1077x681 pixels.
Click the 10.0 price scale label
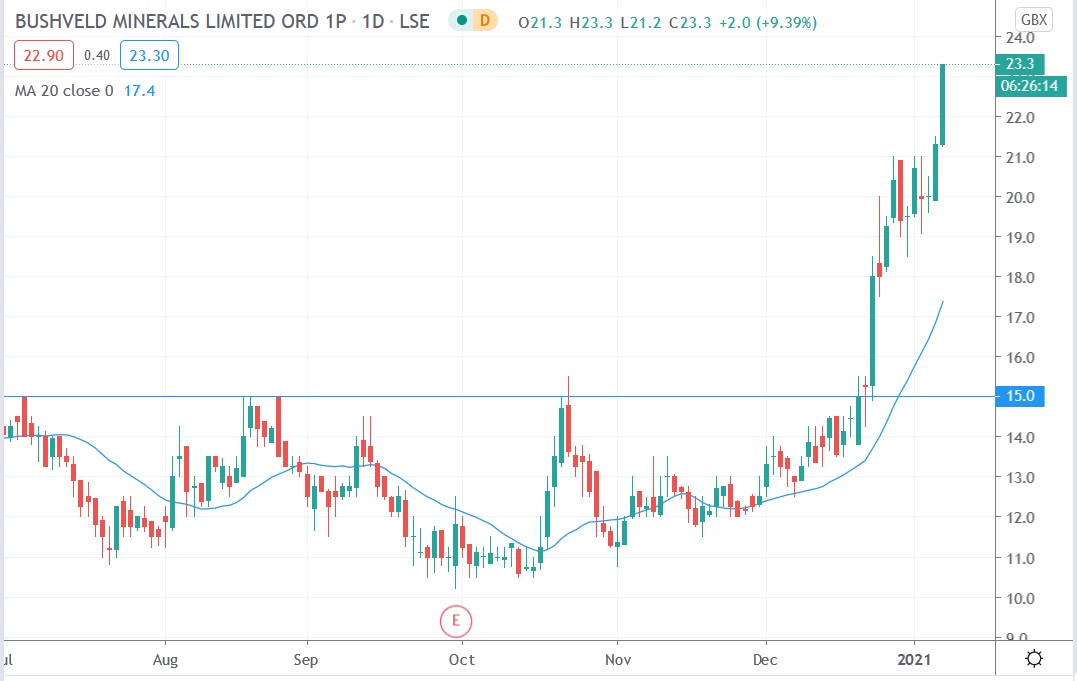[x=1020, y=598]
